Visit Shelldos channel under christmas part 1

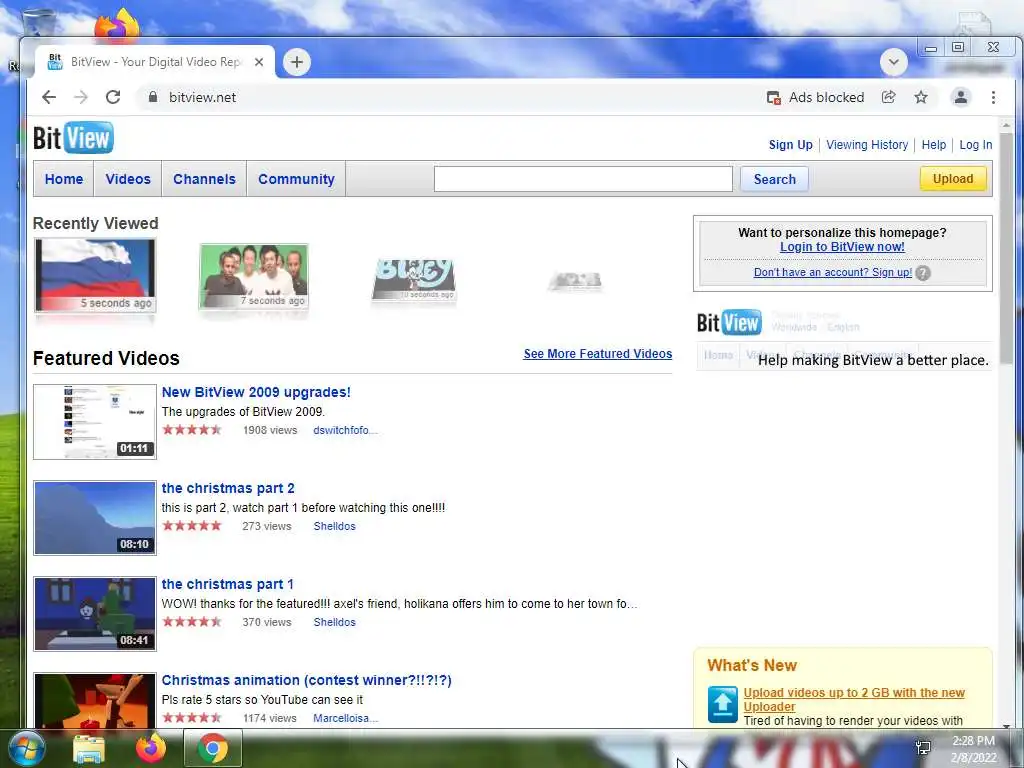point(334,622)
